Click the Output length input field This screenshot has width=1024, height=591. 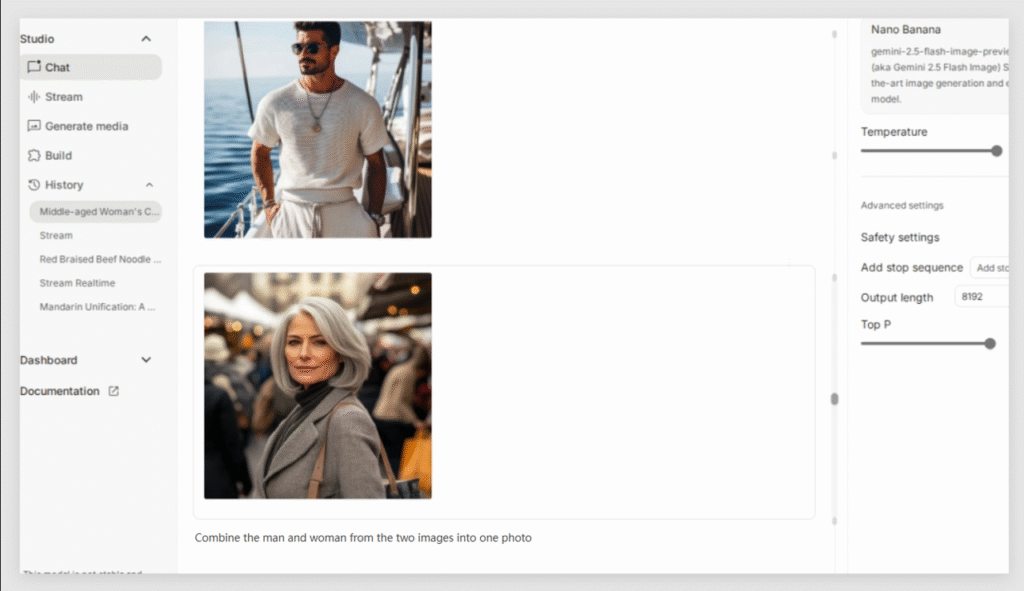[x=982, y=296]
